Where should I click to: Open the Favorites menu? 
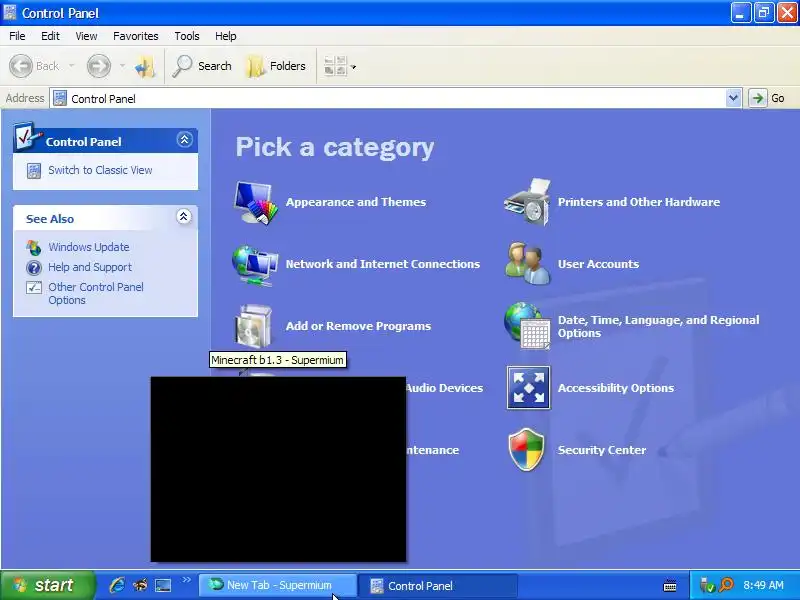(136, 36)
